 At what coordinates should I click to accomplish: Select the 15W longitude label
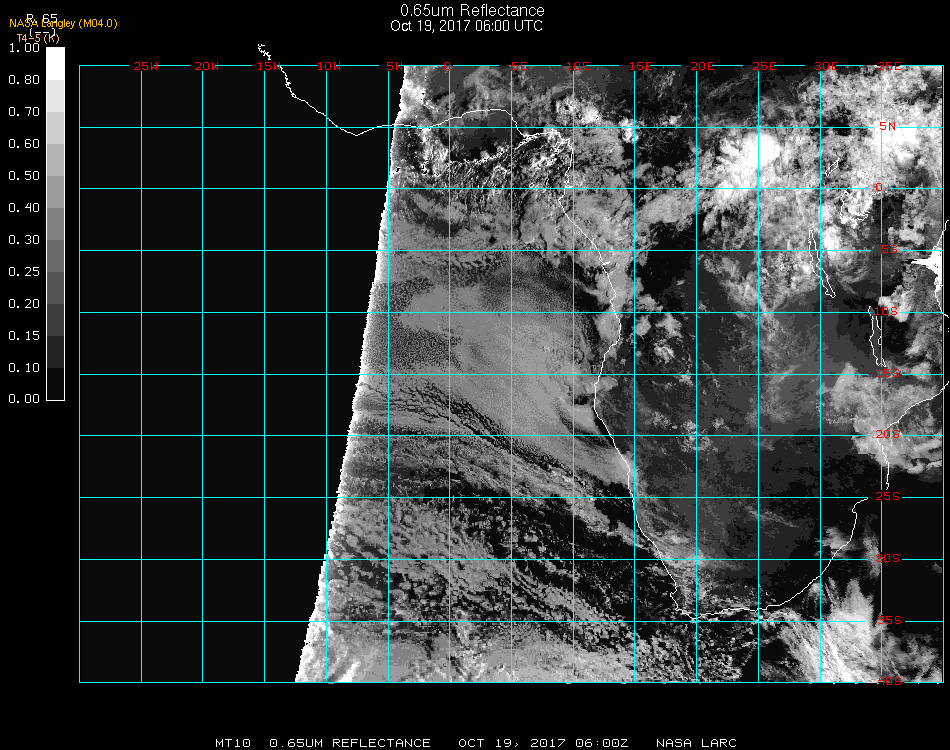268,66
